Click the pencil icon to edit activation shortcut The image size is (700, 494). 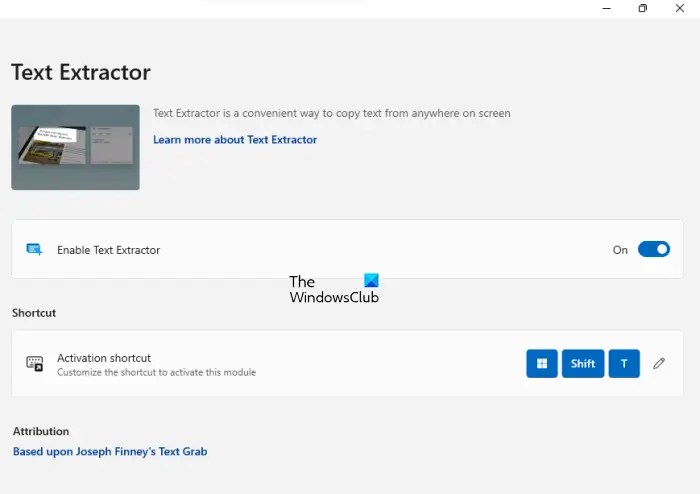coord(658,364)
